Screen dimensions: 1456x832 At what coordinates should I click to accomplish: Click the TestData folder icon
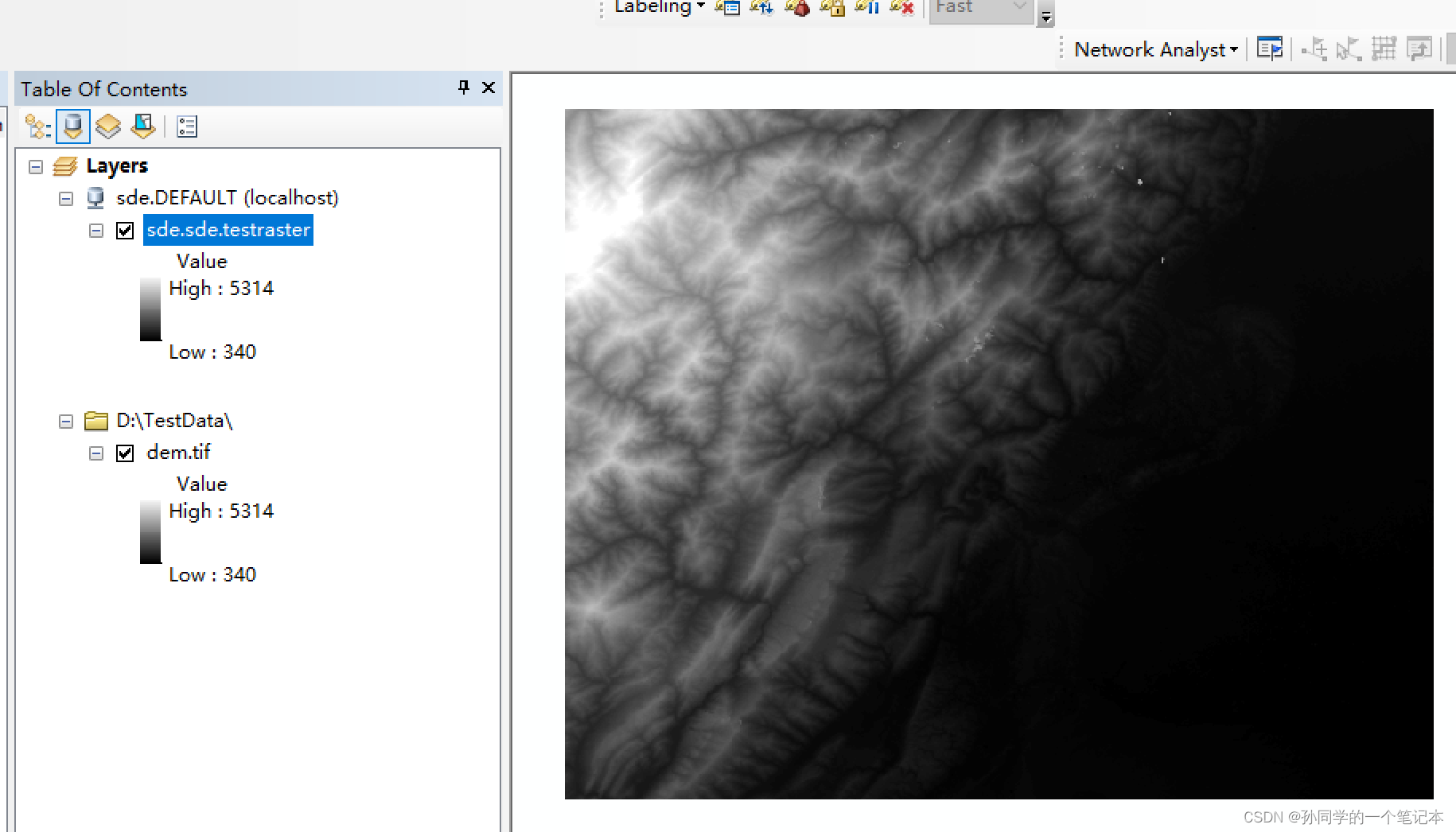tap(96, 420)
